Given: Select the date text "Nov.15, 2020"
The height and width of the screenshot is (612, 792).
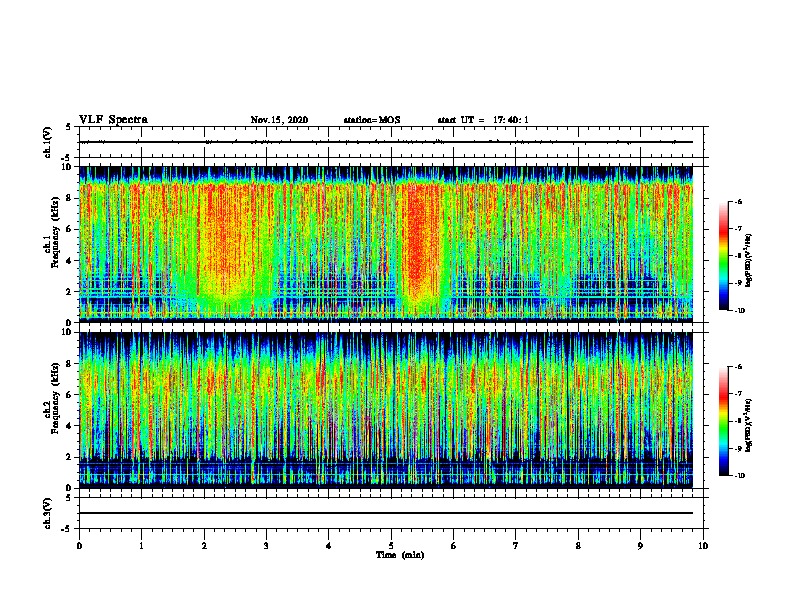Looking at the screenshot, I should tap(279, 120).
